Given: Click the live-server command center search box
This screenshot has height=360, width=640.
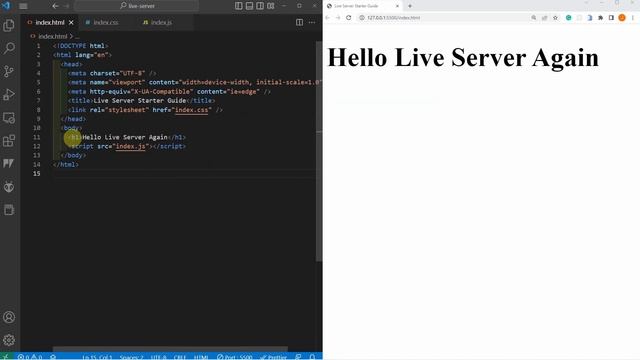Looking at the screenshot, I should 137,6.
